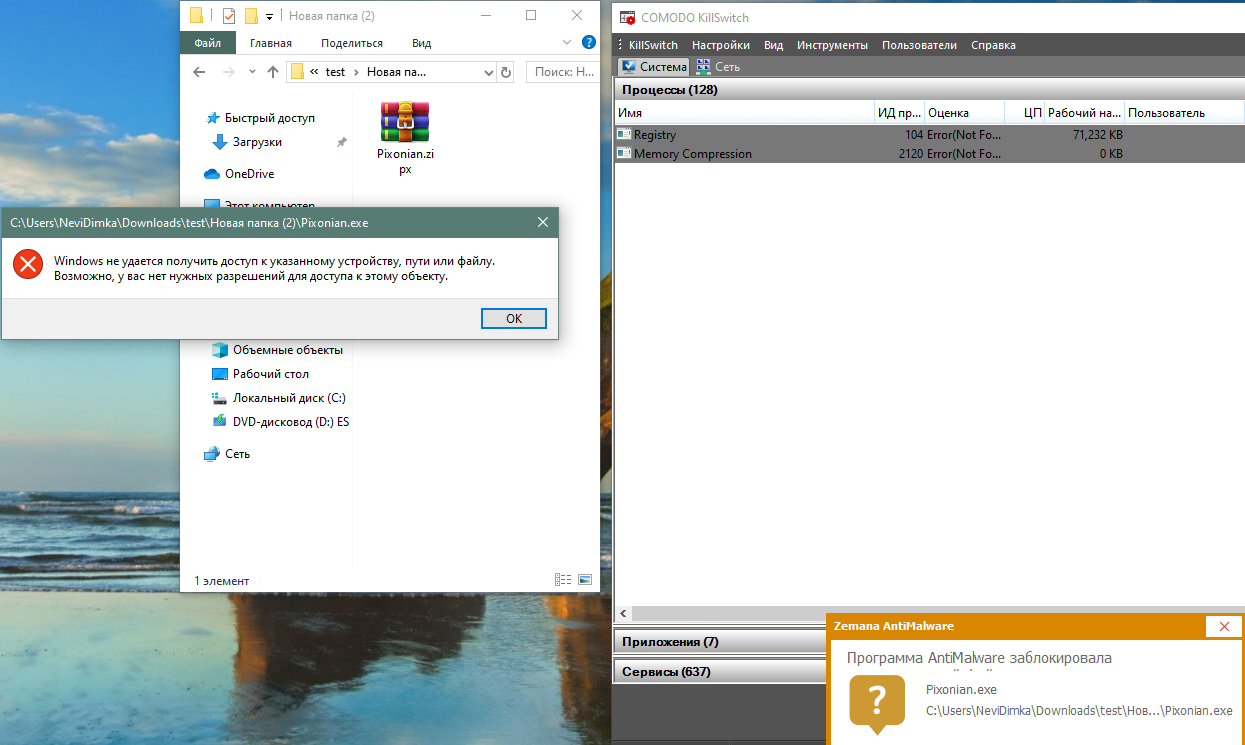
Task: Sort by Рабочий на... column header
Action: (x=1085, y=113)
